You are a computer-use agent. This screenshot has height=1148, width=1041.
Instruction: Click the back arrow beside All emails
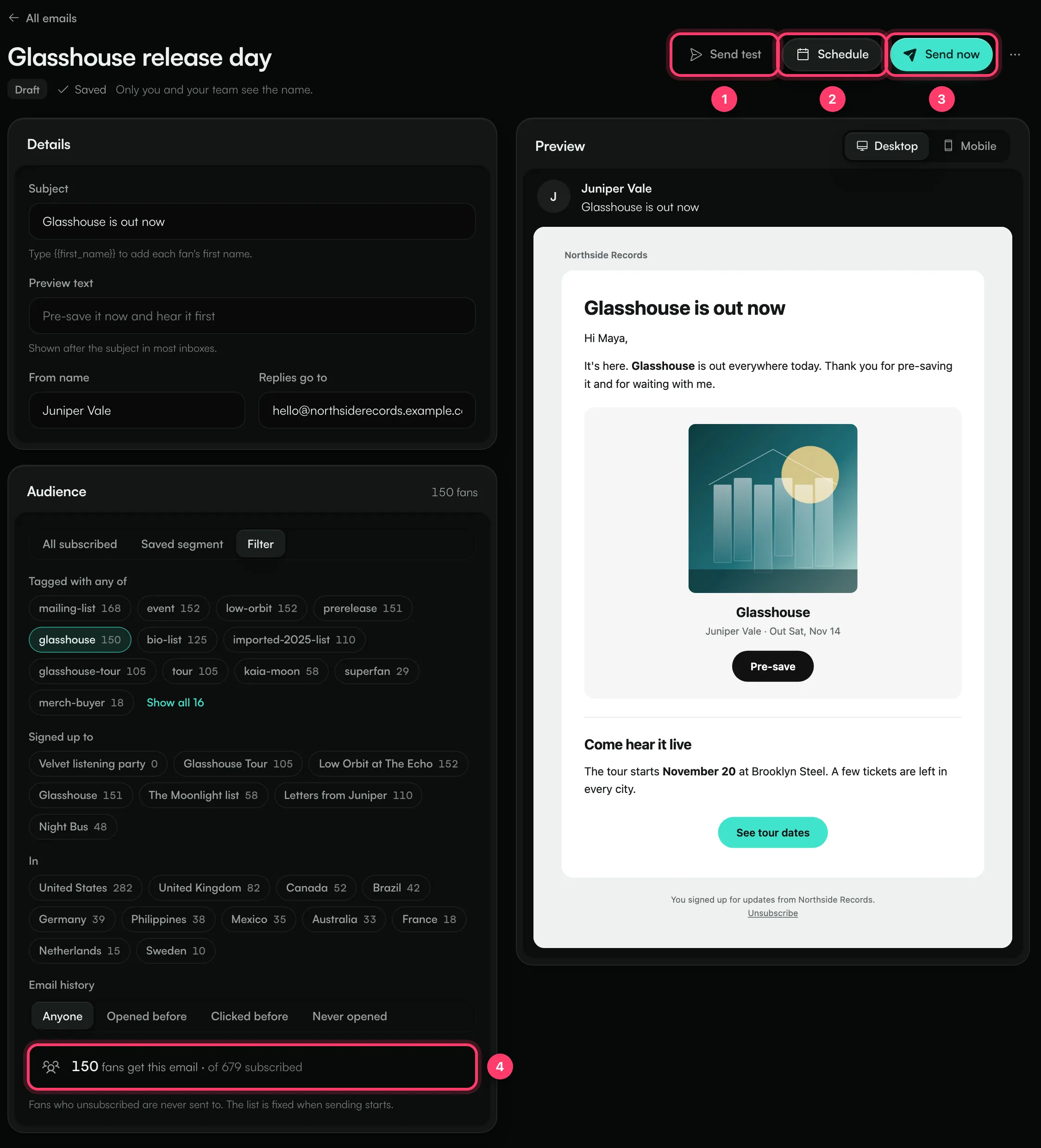pyautogui.click(x=14, y=18)
